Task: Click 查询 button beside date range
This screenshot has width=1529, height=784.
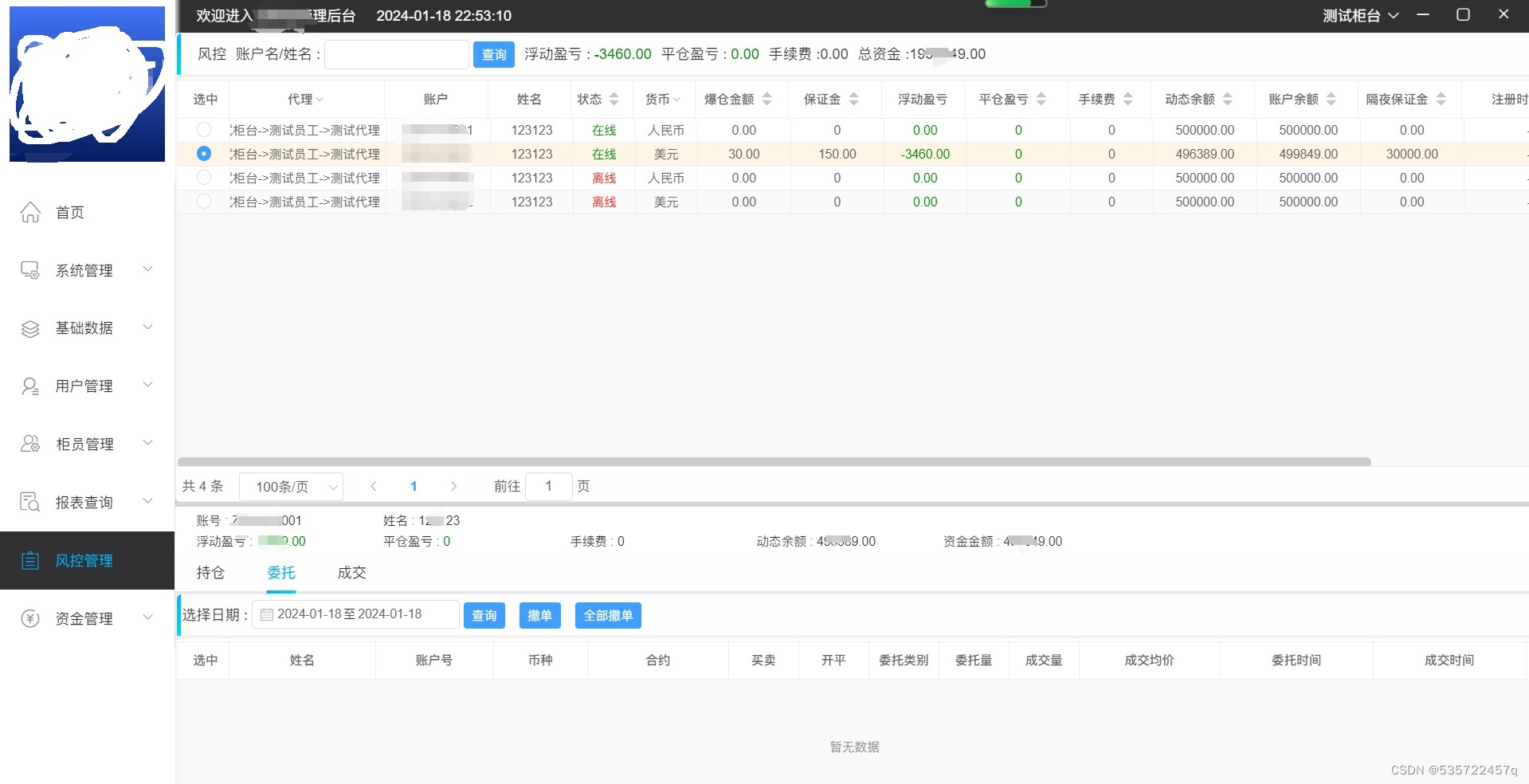Action: (x=484, y=615)
